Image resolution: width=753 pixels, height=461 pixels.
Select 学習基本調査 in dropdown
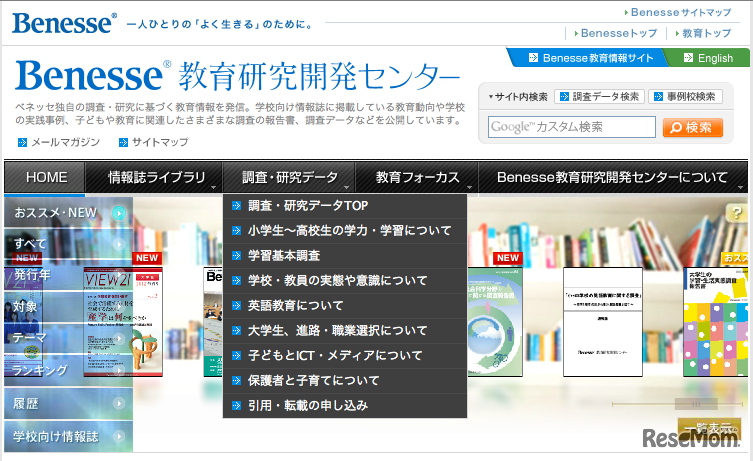pos(345,255)
